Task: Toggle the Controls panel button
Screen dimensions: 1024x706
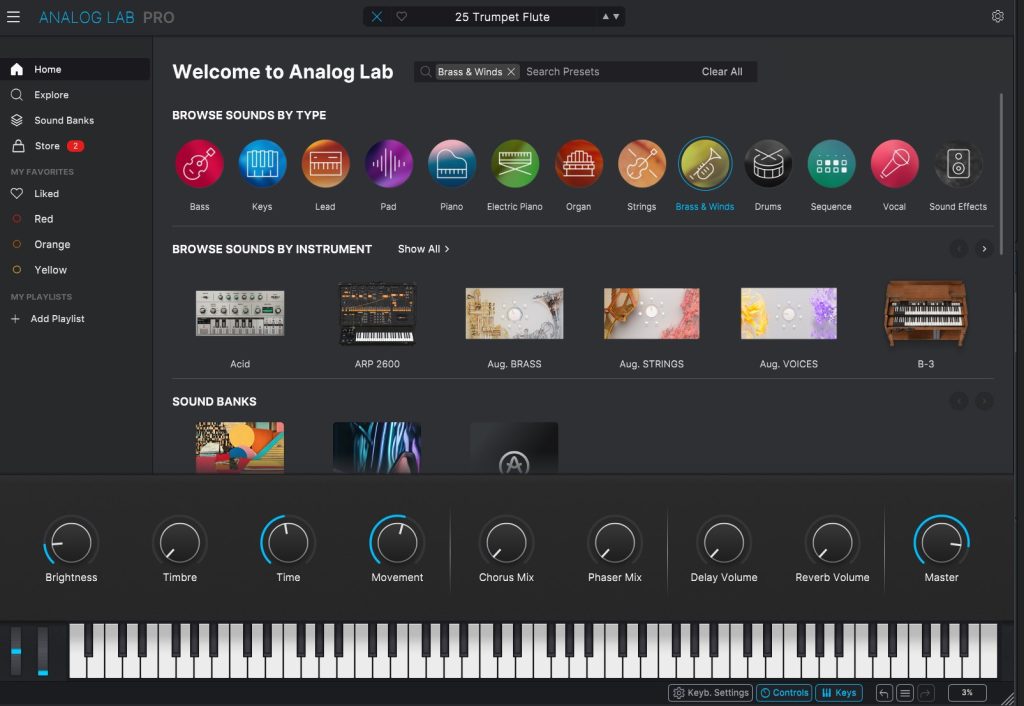Action: (784, 693)
